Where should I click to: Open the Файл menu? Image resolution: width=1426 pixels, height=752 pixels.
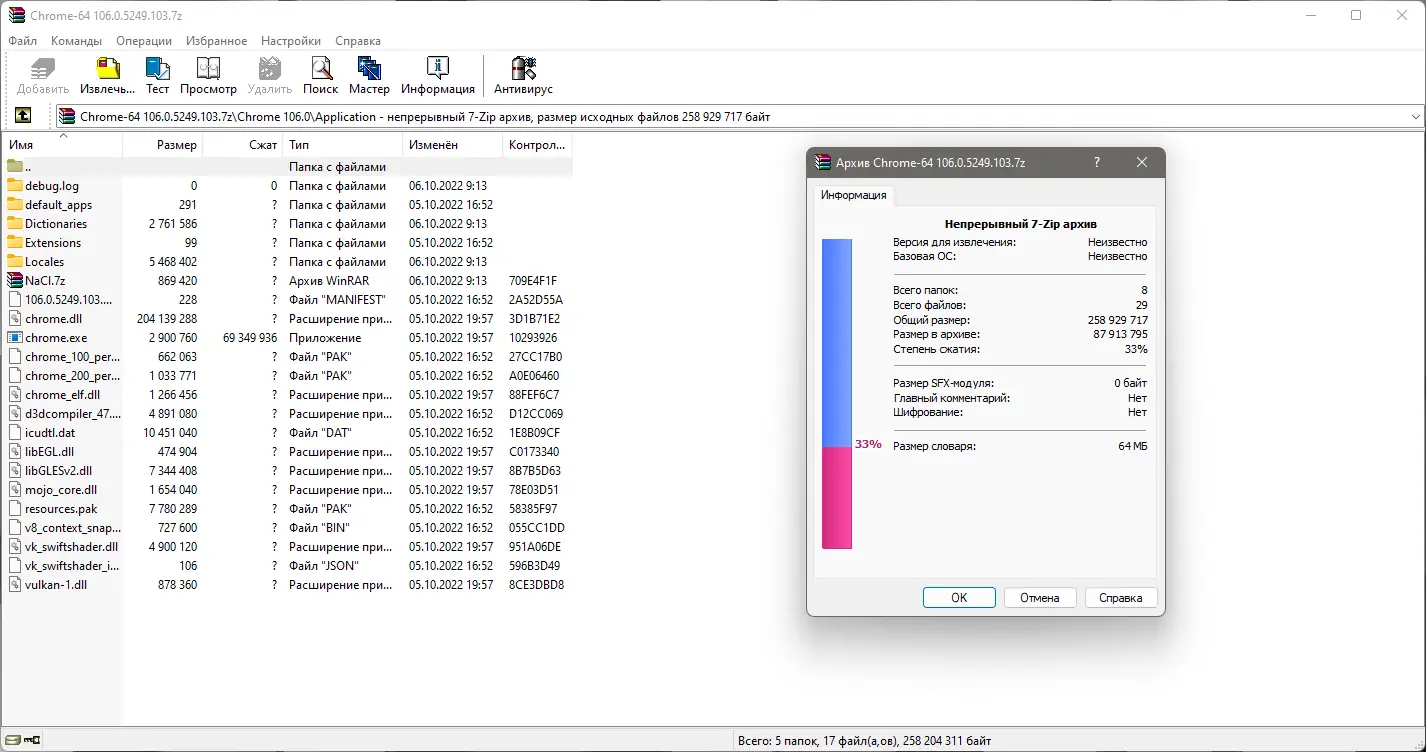coord(22,41)
